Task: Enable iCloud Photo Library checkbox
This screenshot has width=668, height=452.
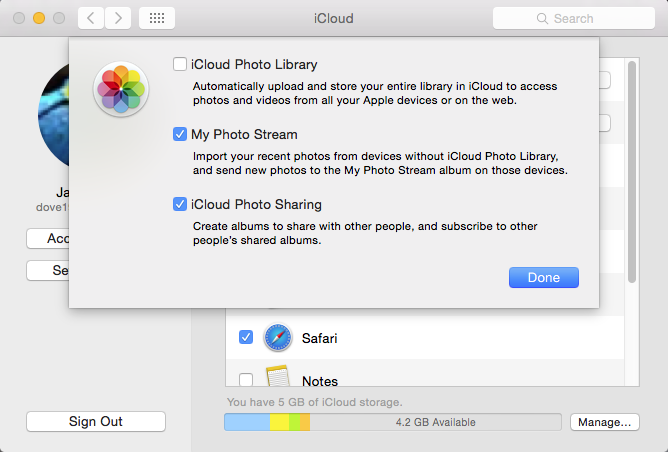Action: click(180, 64)
